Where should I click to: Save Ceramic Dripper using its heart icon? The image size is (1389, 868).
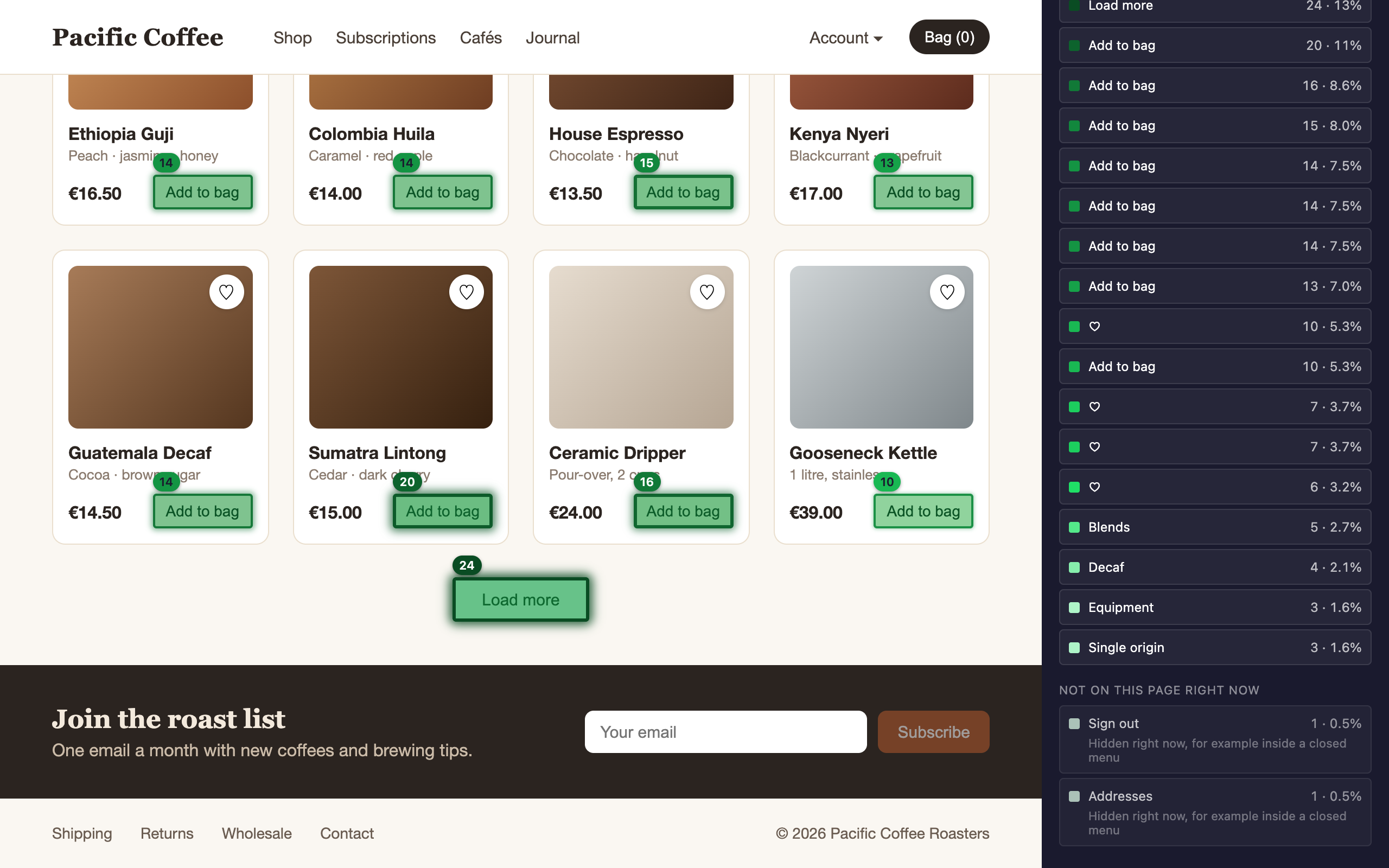[x=707, y=292]
